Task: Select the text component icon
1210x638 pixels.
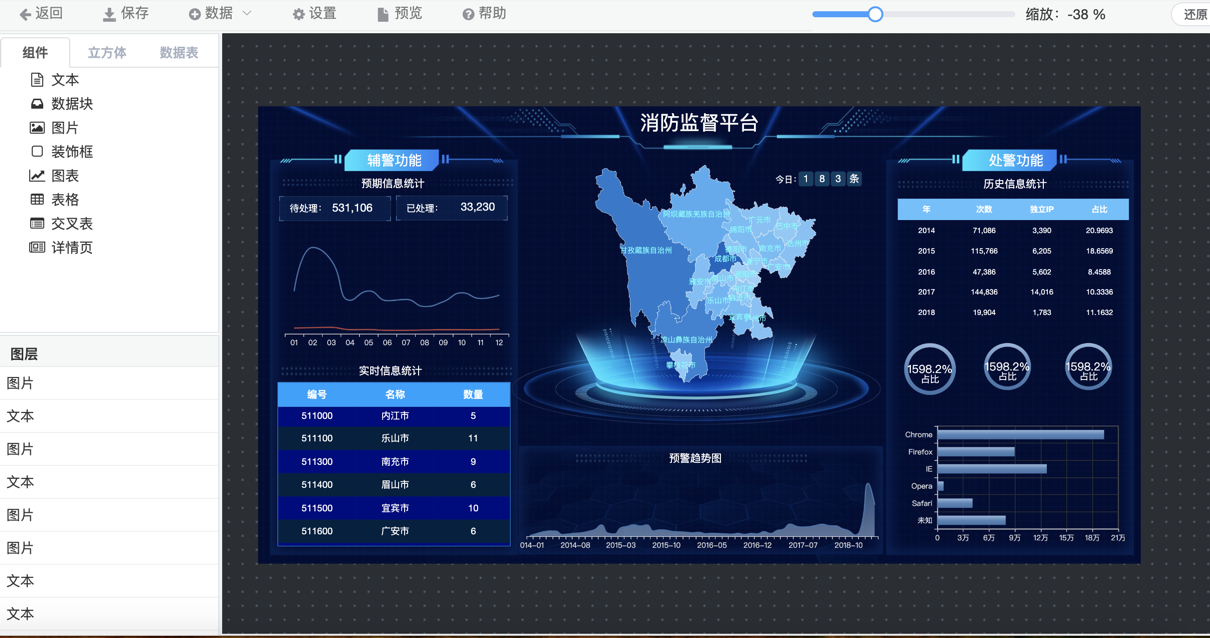Action: [37, 80]
